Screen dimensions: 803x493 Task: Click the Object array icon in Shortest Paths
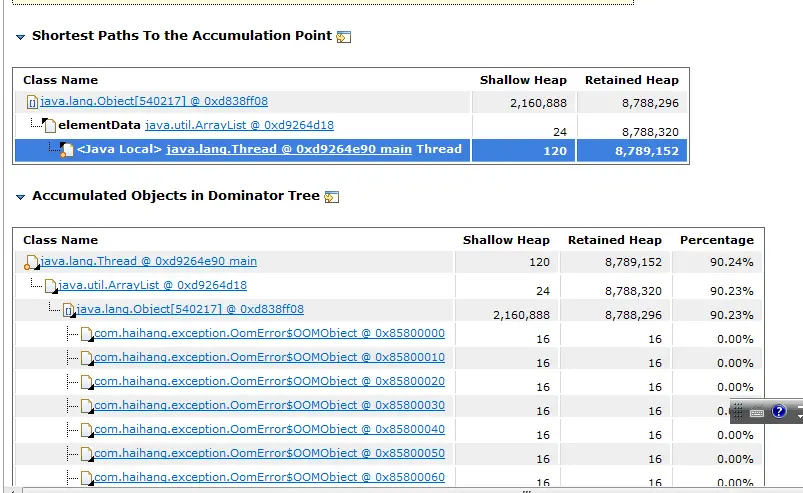pos(32,102)
